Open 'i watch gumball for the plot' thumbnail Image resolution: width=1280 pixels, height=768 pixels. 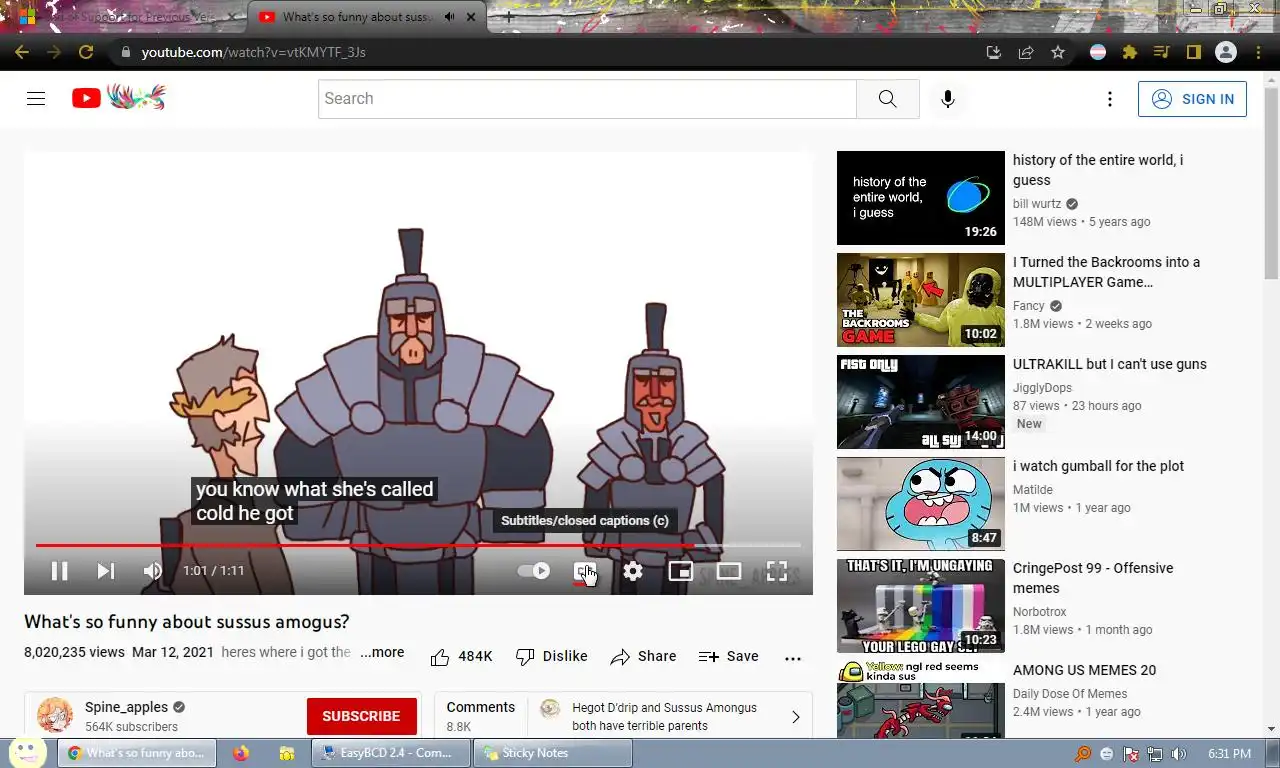[x=920, y=504]
